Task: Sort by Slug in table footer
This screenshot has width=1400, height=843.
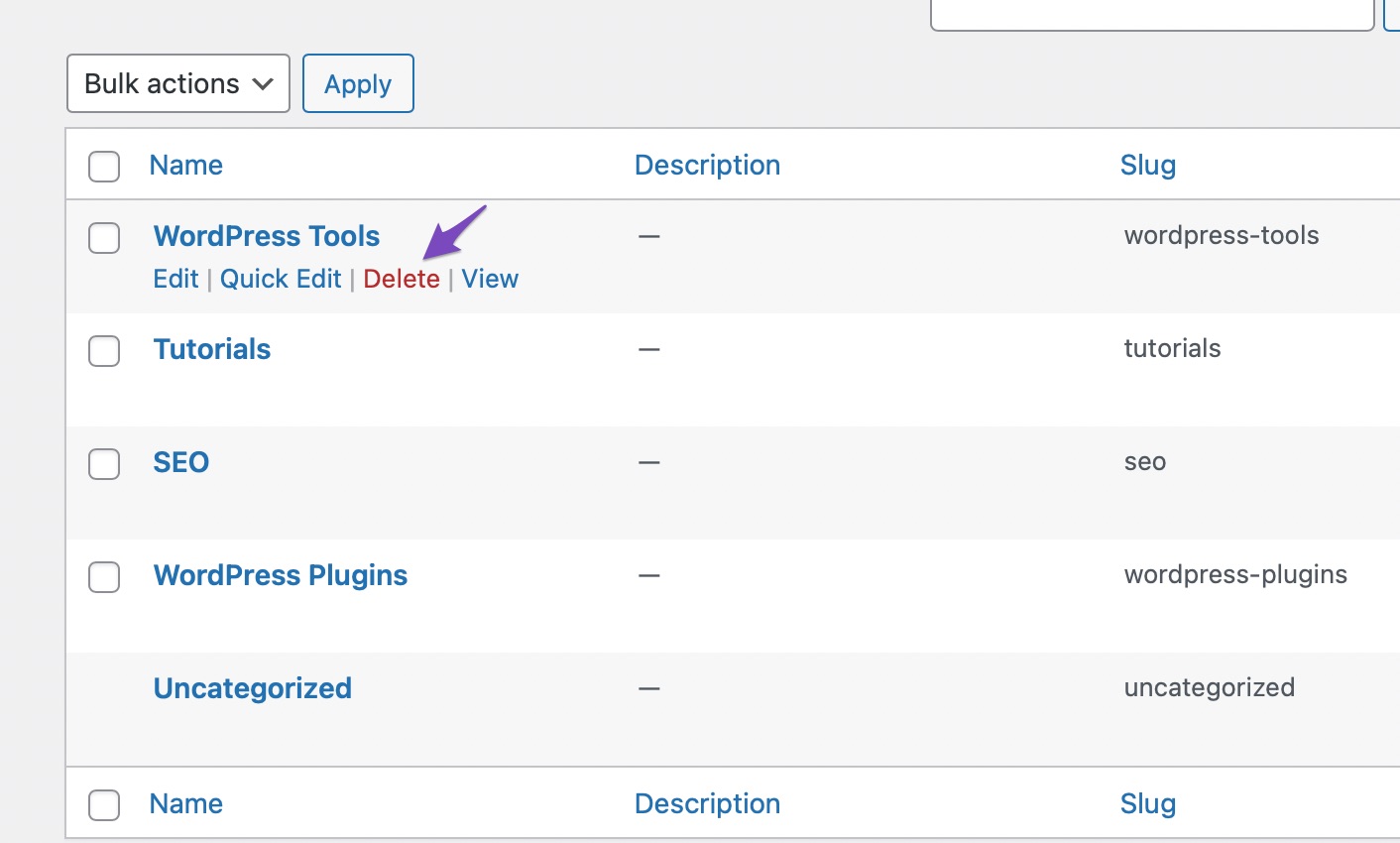Action: (x=1148, y=803)
